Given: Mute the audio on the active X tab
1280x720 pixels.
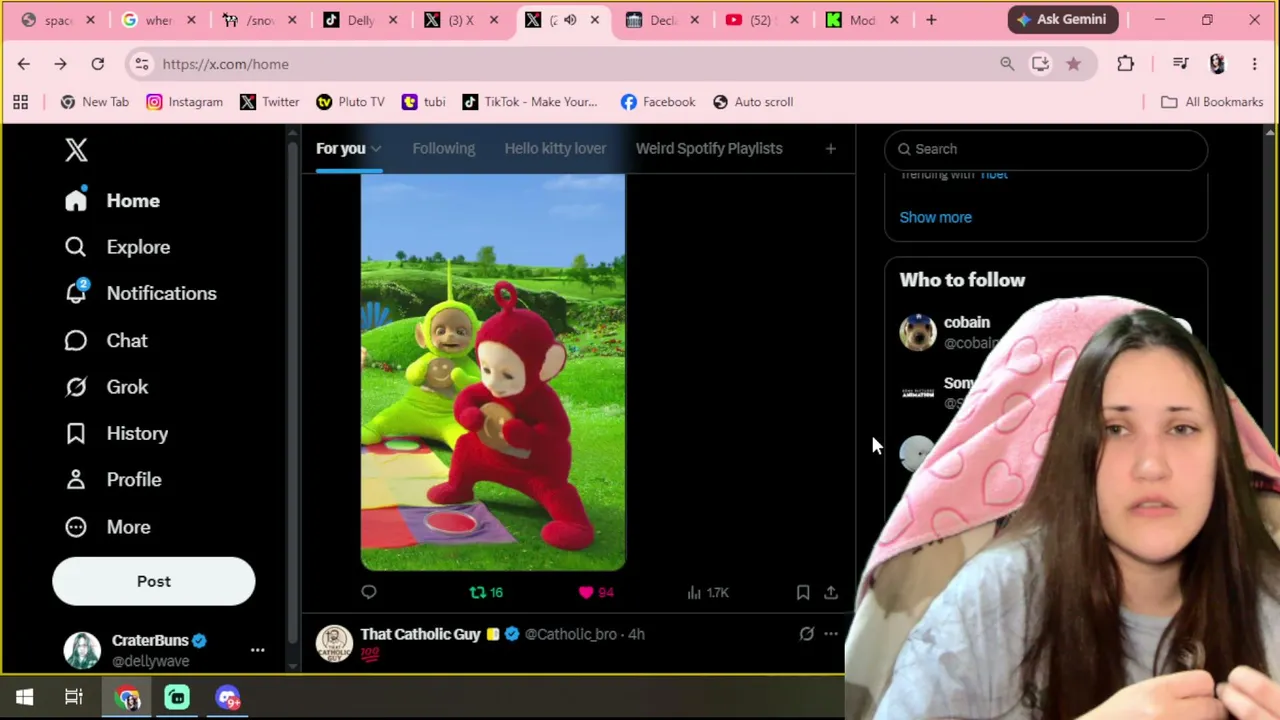Looking at the screenshot, I should (570, 20).
